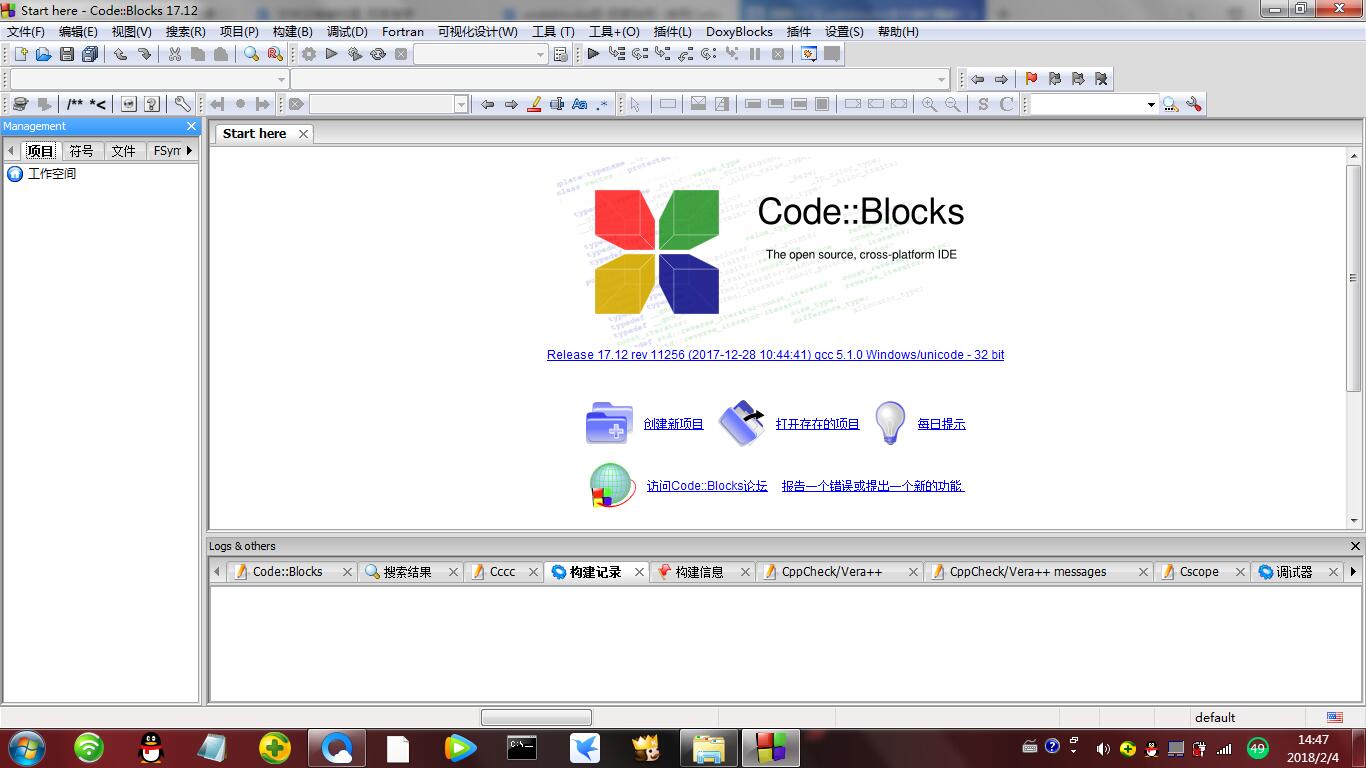Click the Build and run icon
Screen dimensions: 1366x768
[x=354, y=54]
